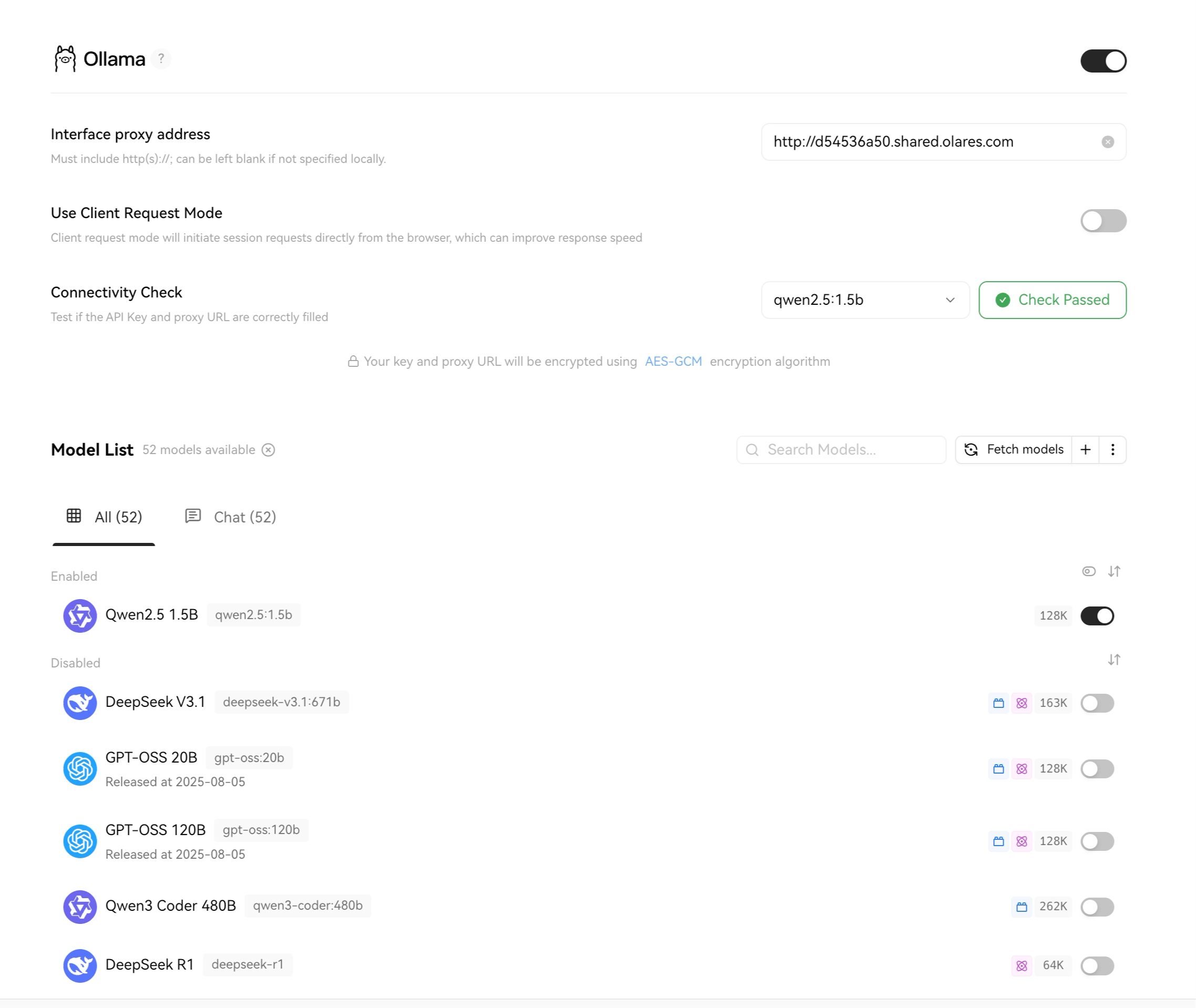Click the eye icon above enabled models
Viewport: 1196px width, 1008px height.
(1089, 571)
